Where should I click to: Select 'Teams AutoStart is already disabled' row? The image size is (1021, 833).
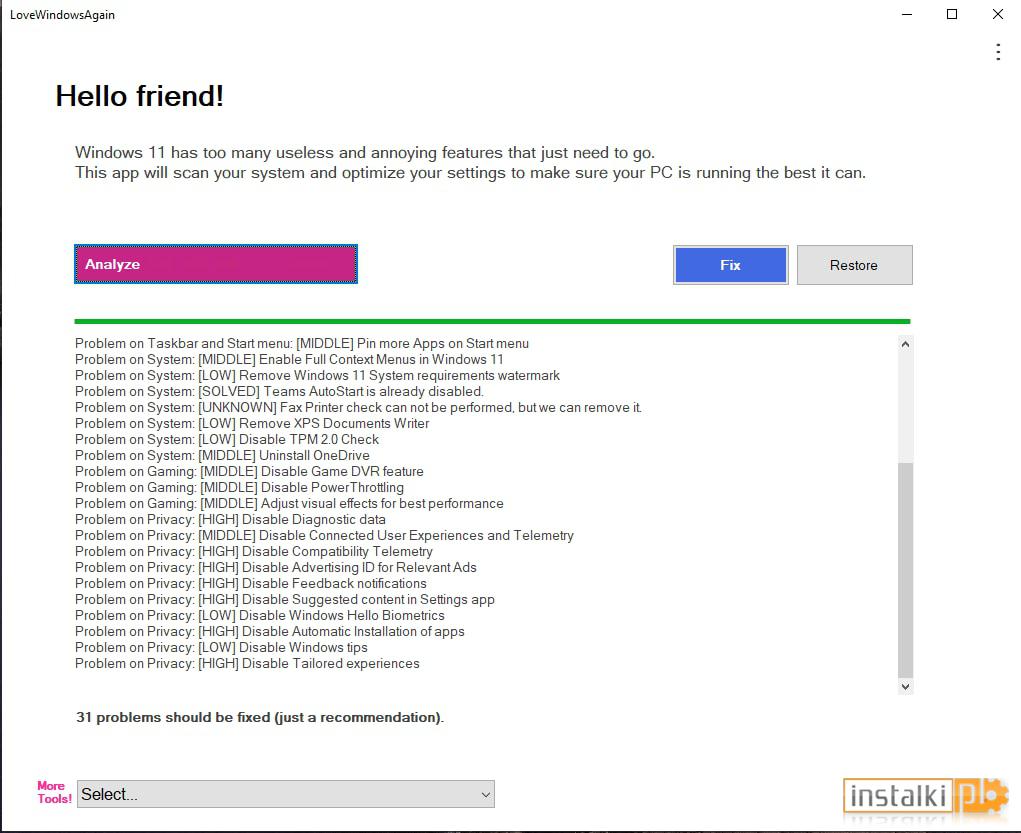279,391
